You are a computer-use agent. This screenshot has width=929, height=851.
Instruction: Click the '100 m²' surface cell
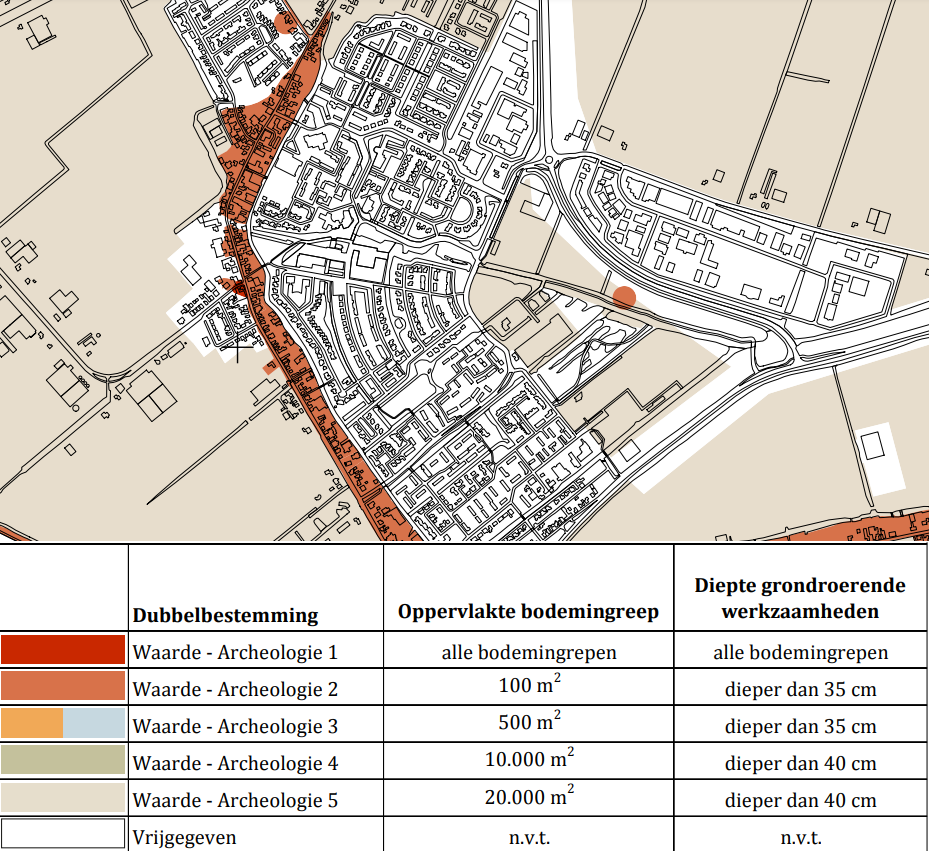[x=529, y=684]
